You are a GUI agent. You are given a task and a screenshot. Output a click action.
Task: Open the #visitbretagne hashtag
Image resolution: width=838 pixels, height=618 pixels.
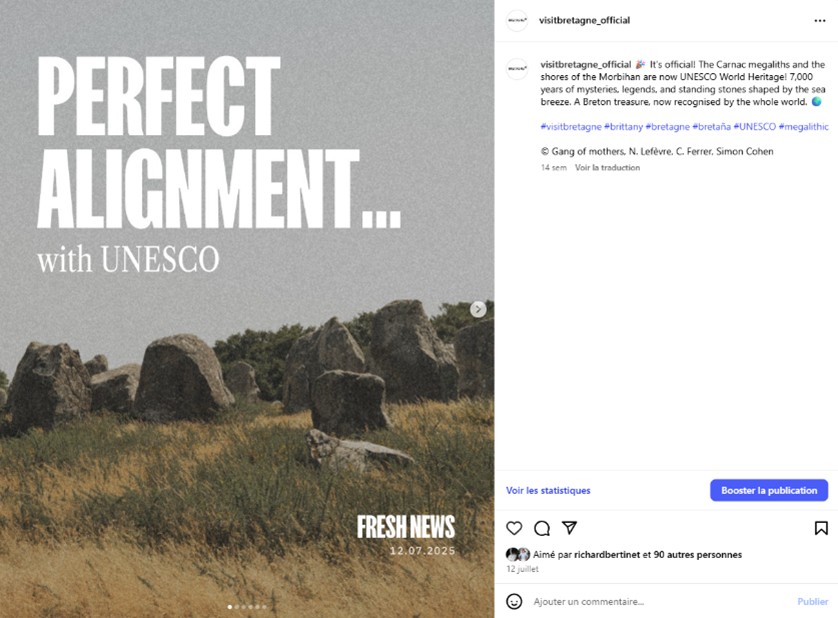pyautogui.click(x=571, y=127)
